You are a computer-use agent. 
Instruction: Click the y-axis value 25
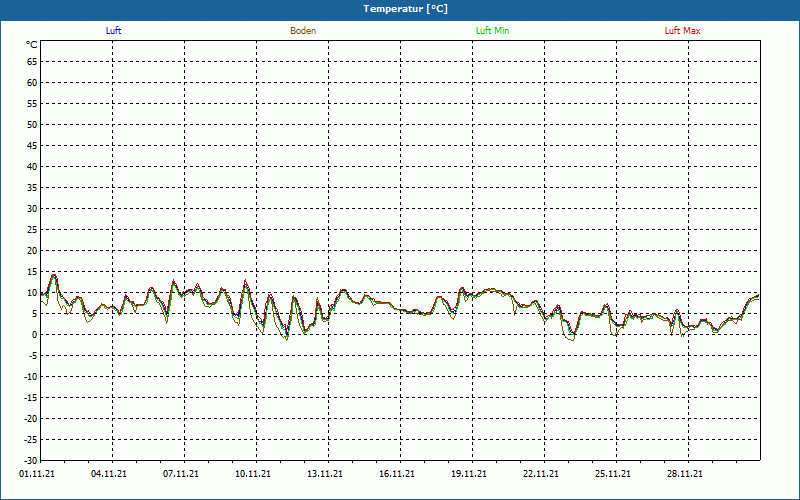click(x=32, y=230)
